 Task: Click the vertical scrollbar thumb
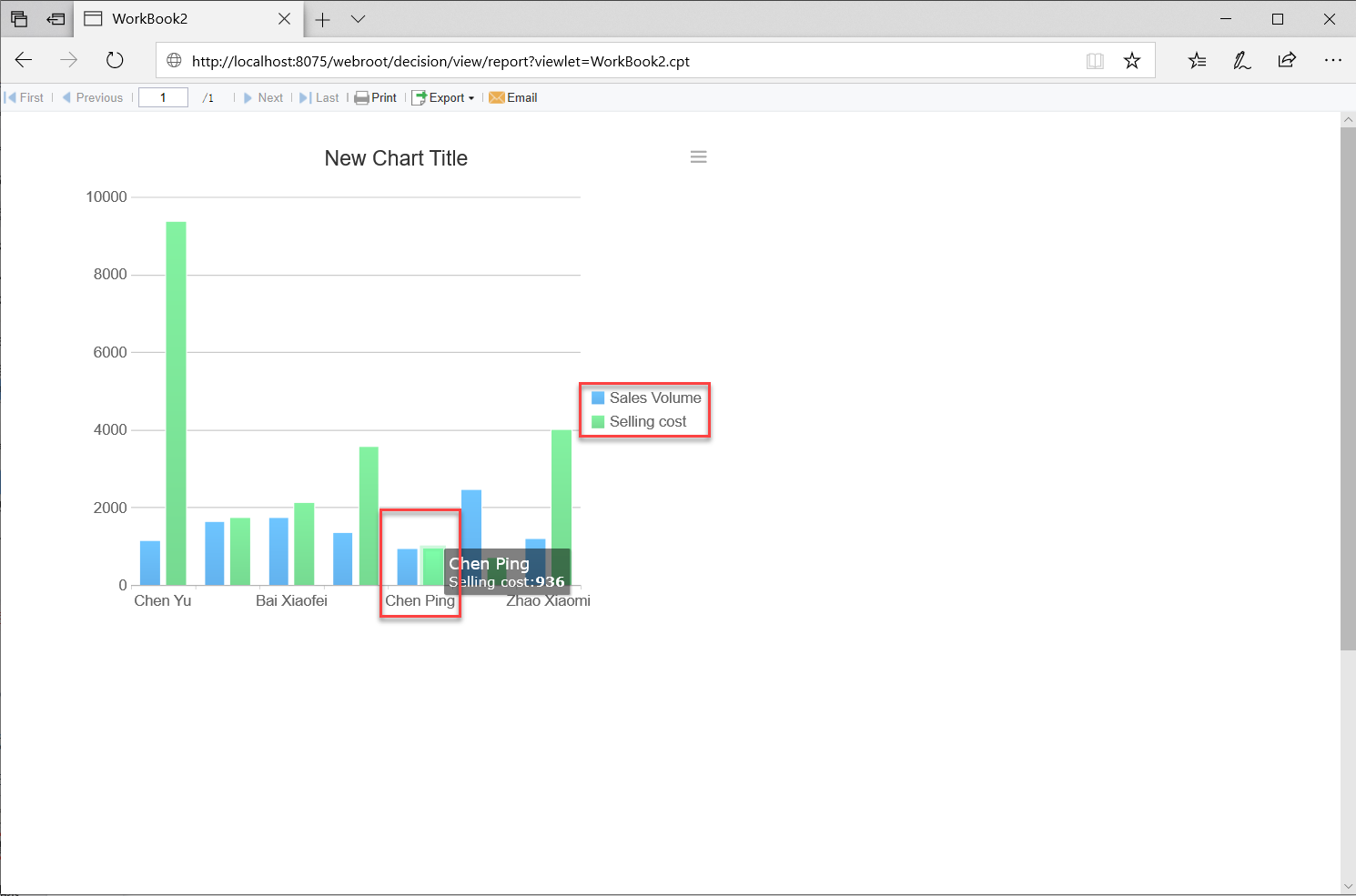point(1348,388)
